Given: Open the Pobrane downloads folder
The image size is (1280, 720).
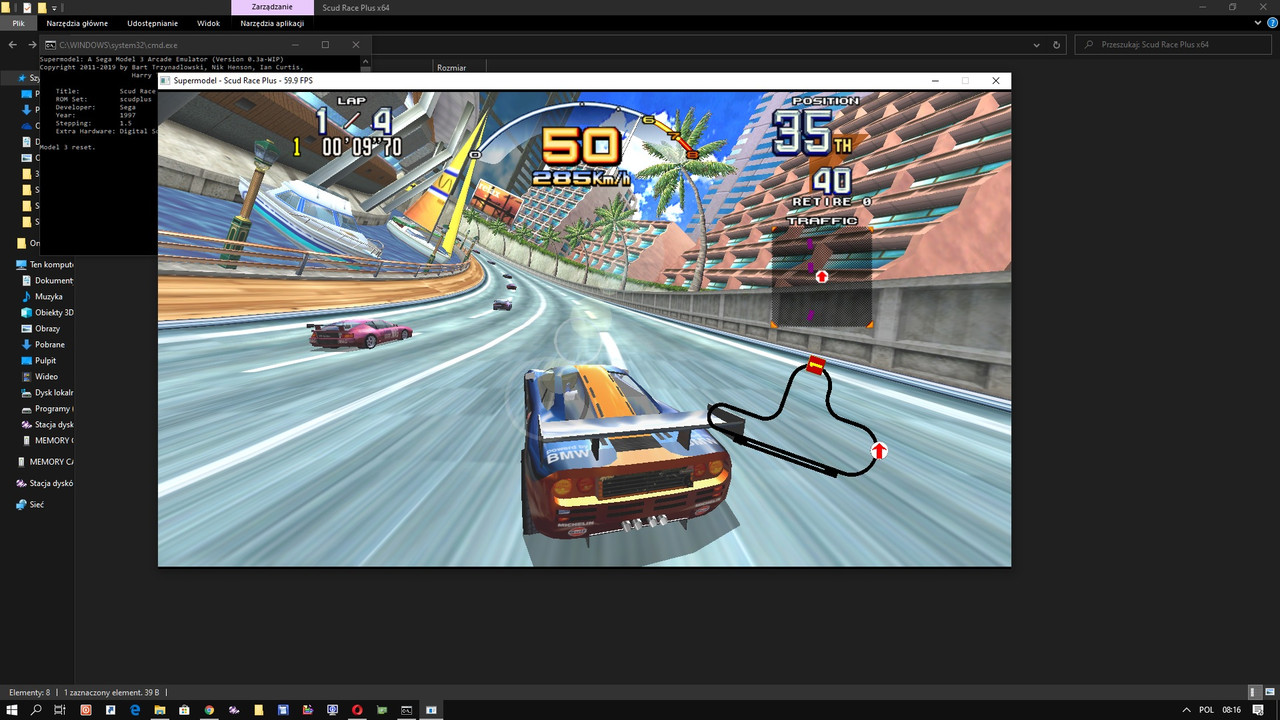Looking at the screenshot, I should tap(44, 344).
